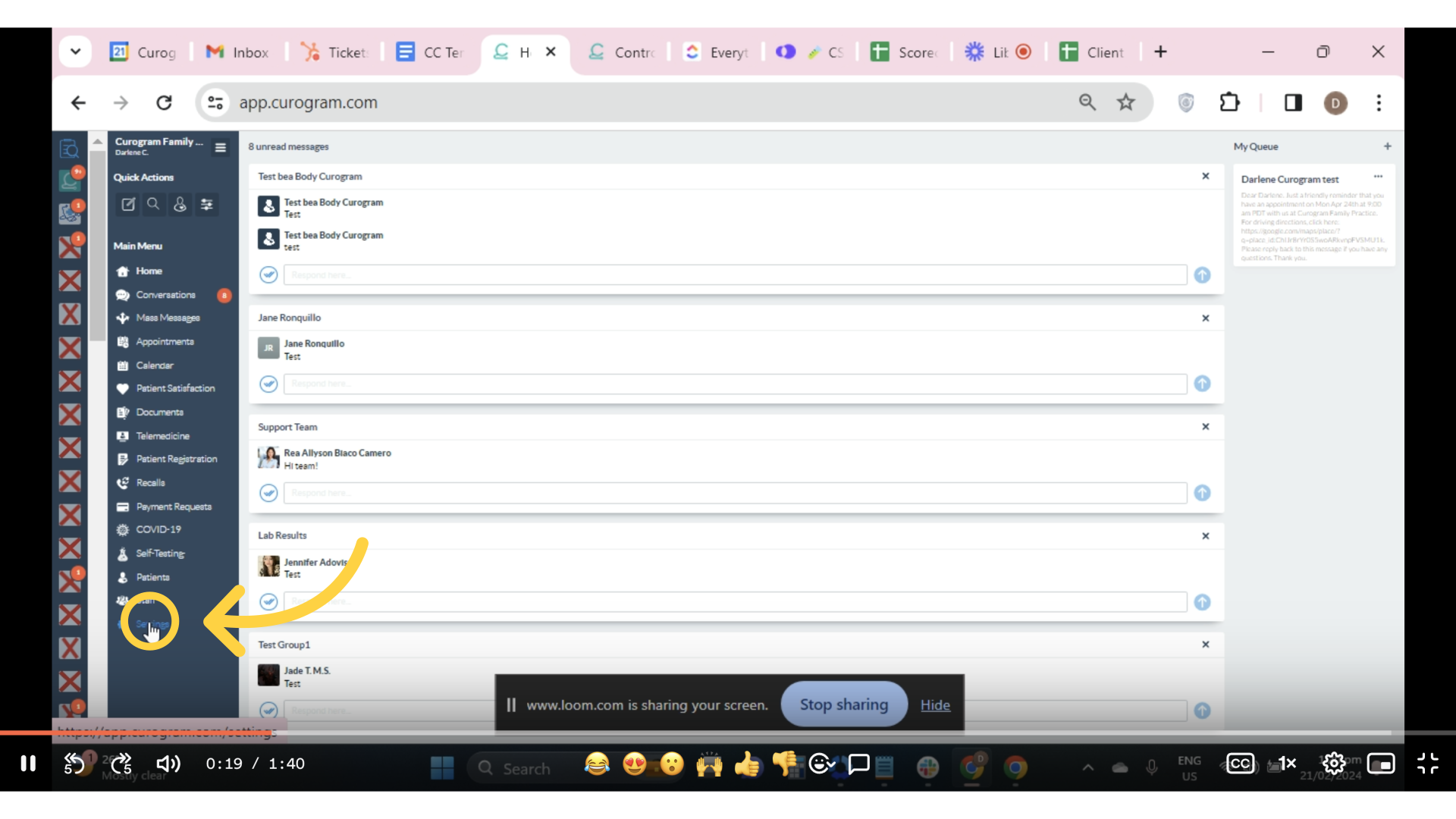React with the surprised face emoji

(x=672, y=764)
